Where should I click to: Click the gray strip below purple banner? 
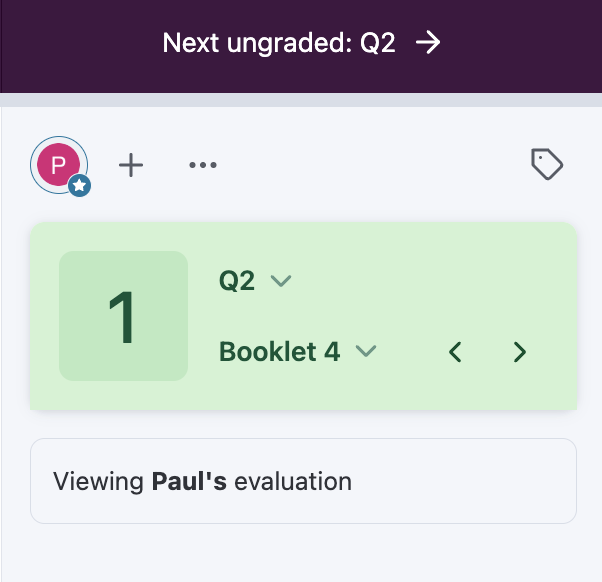(x=300, y=100)
